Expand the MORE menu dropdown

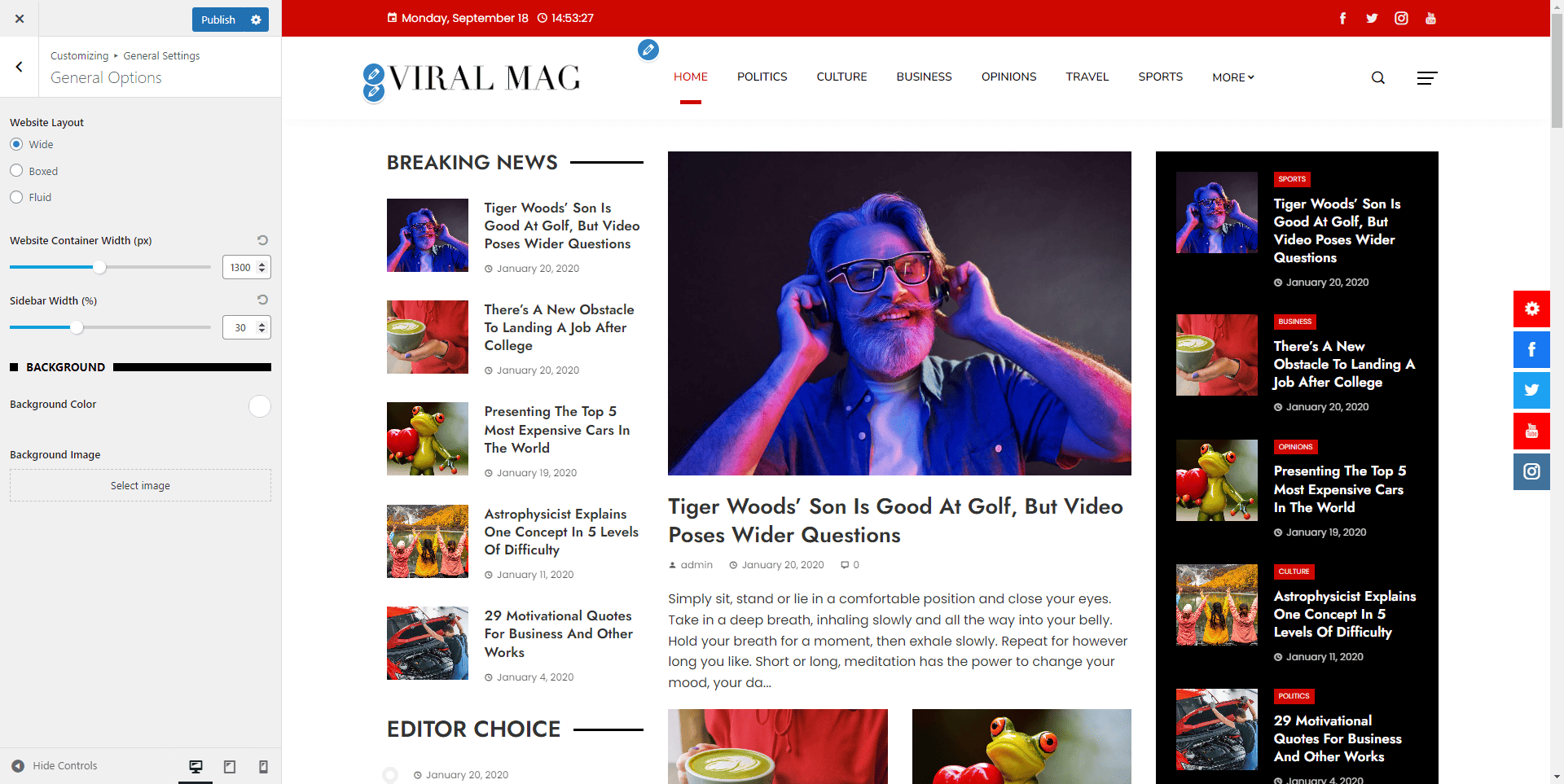tap(1233, 77)
